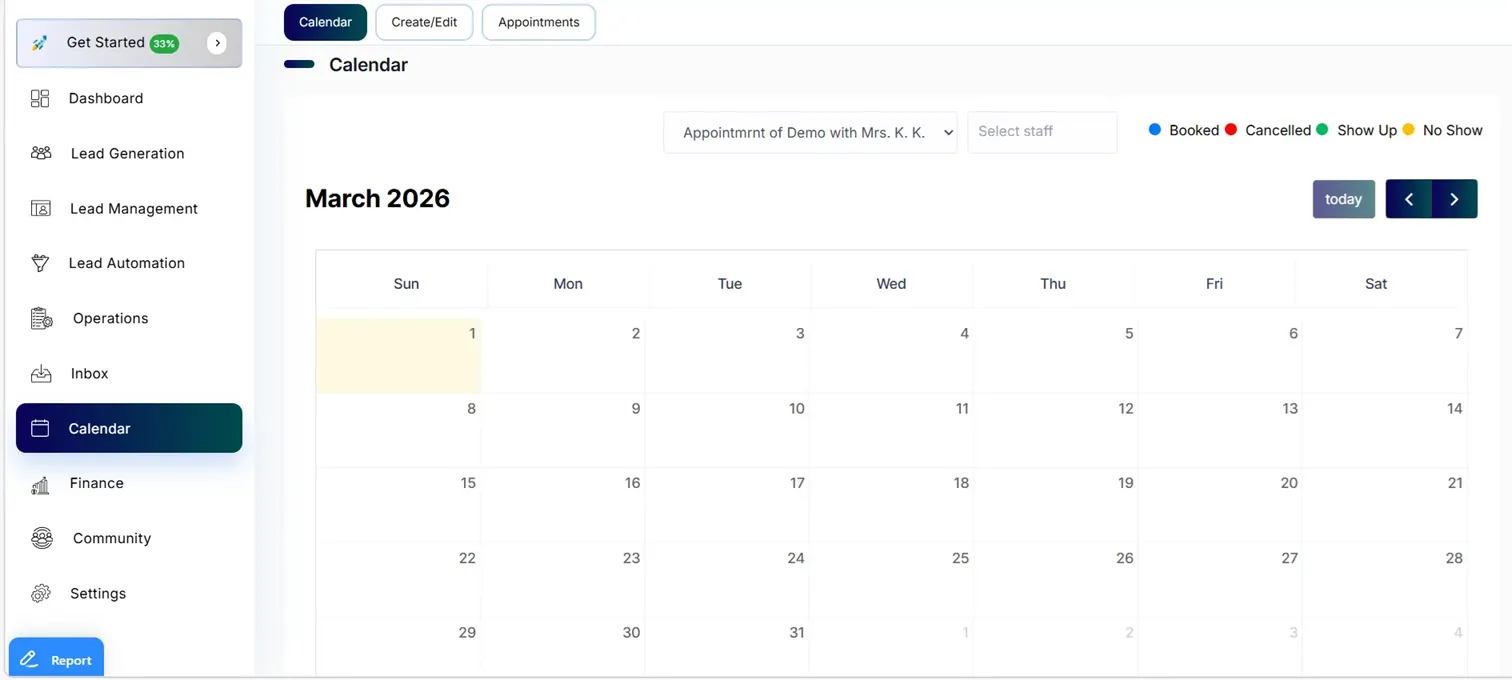Switch to the Create/Edit tab

[424, 22]
